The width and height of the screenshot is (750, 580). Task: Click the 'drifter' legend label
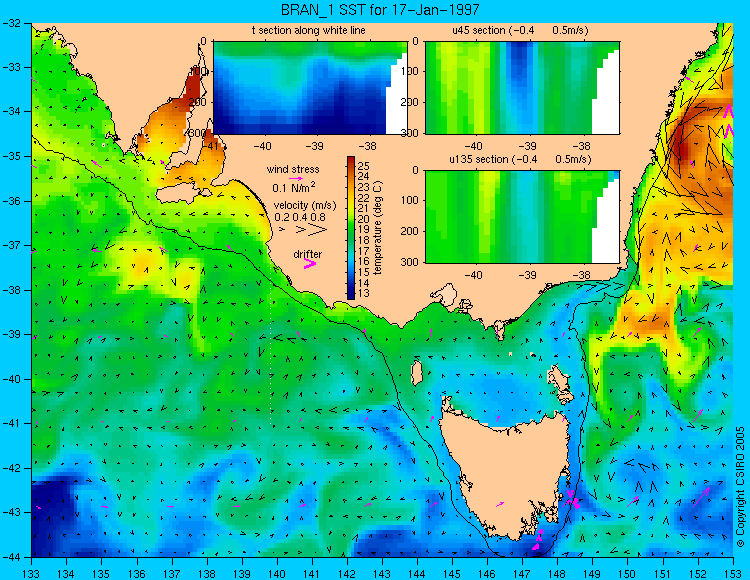coord(308,254)
